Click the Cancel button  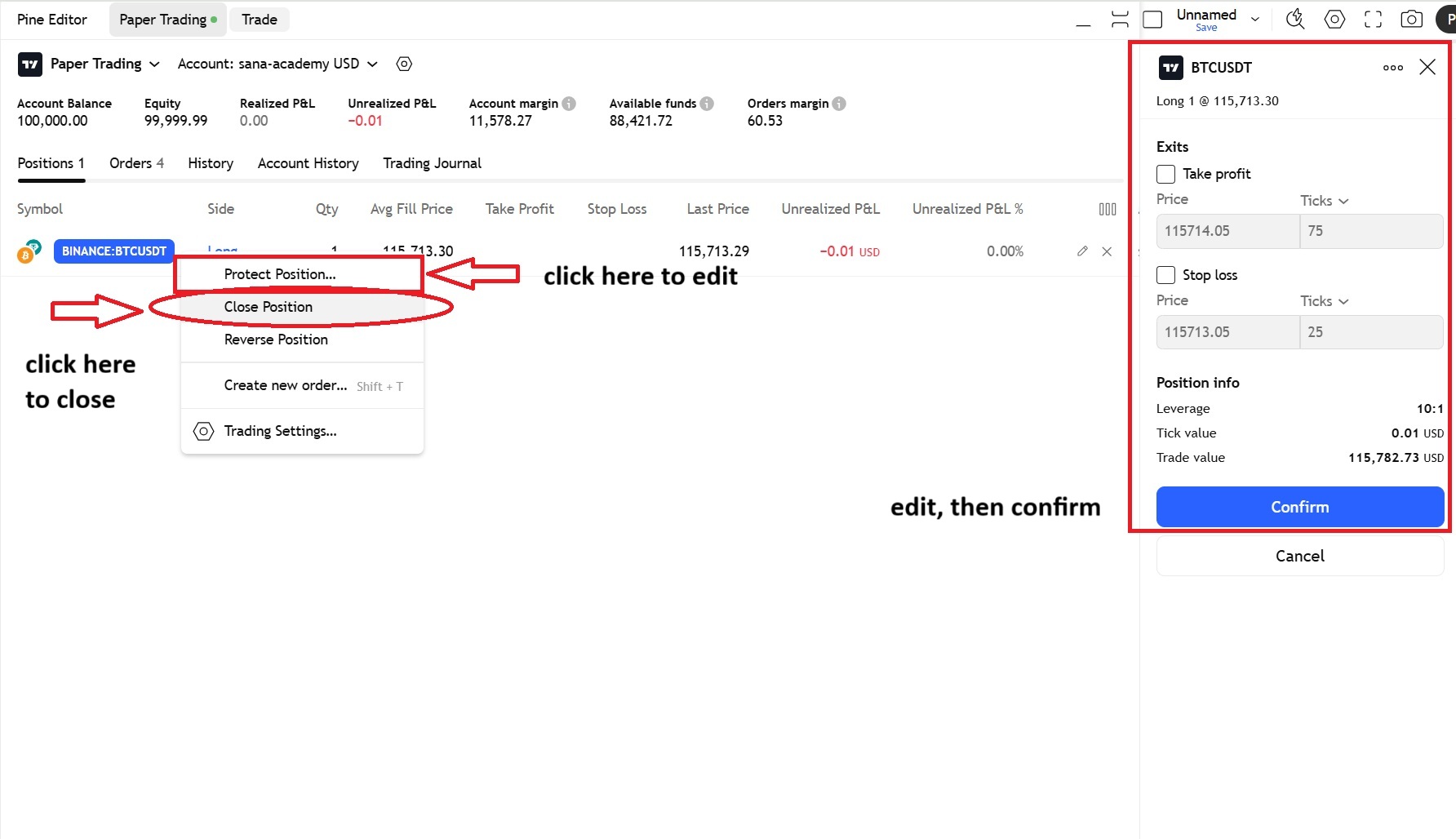click(1299, 556)
